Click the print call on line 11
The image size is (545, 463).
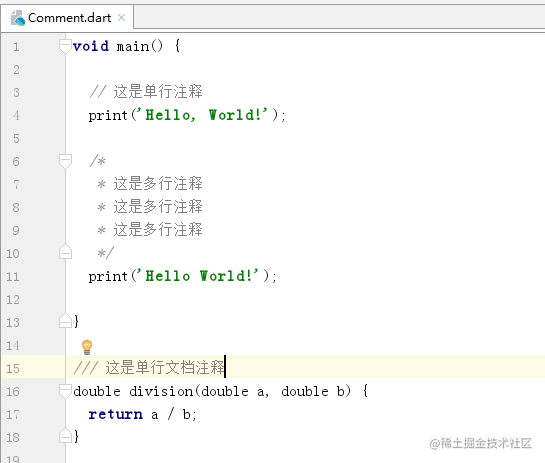tap(108, 277)
